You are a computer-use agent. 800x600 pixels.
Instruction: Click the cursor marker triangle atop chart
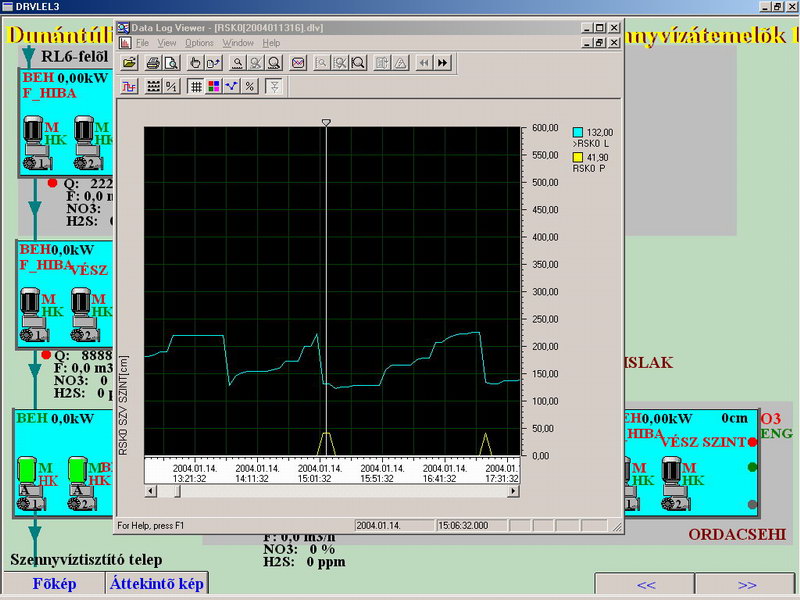(326, 122)
